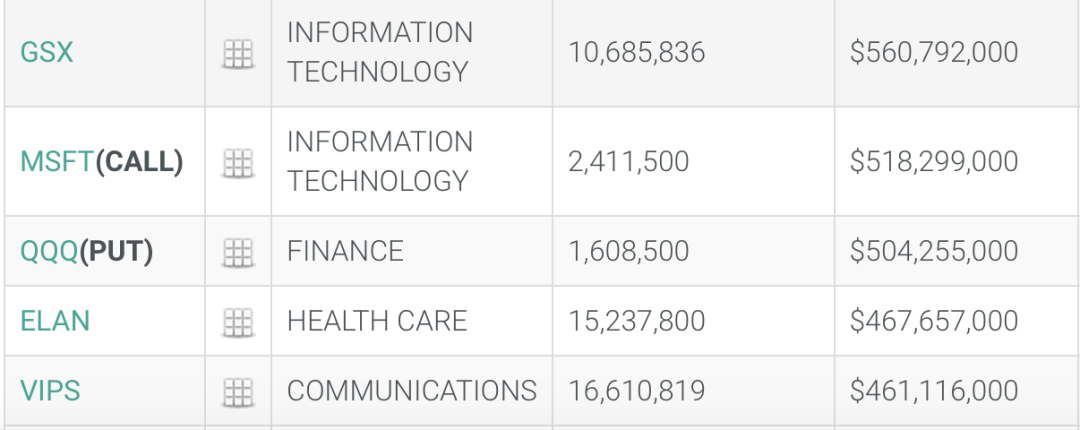Image resolution: width=1080 pixels, height=430 pixels.
Task: Click the Health Care sector cell
Action: (377, 321)
